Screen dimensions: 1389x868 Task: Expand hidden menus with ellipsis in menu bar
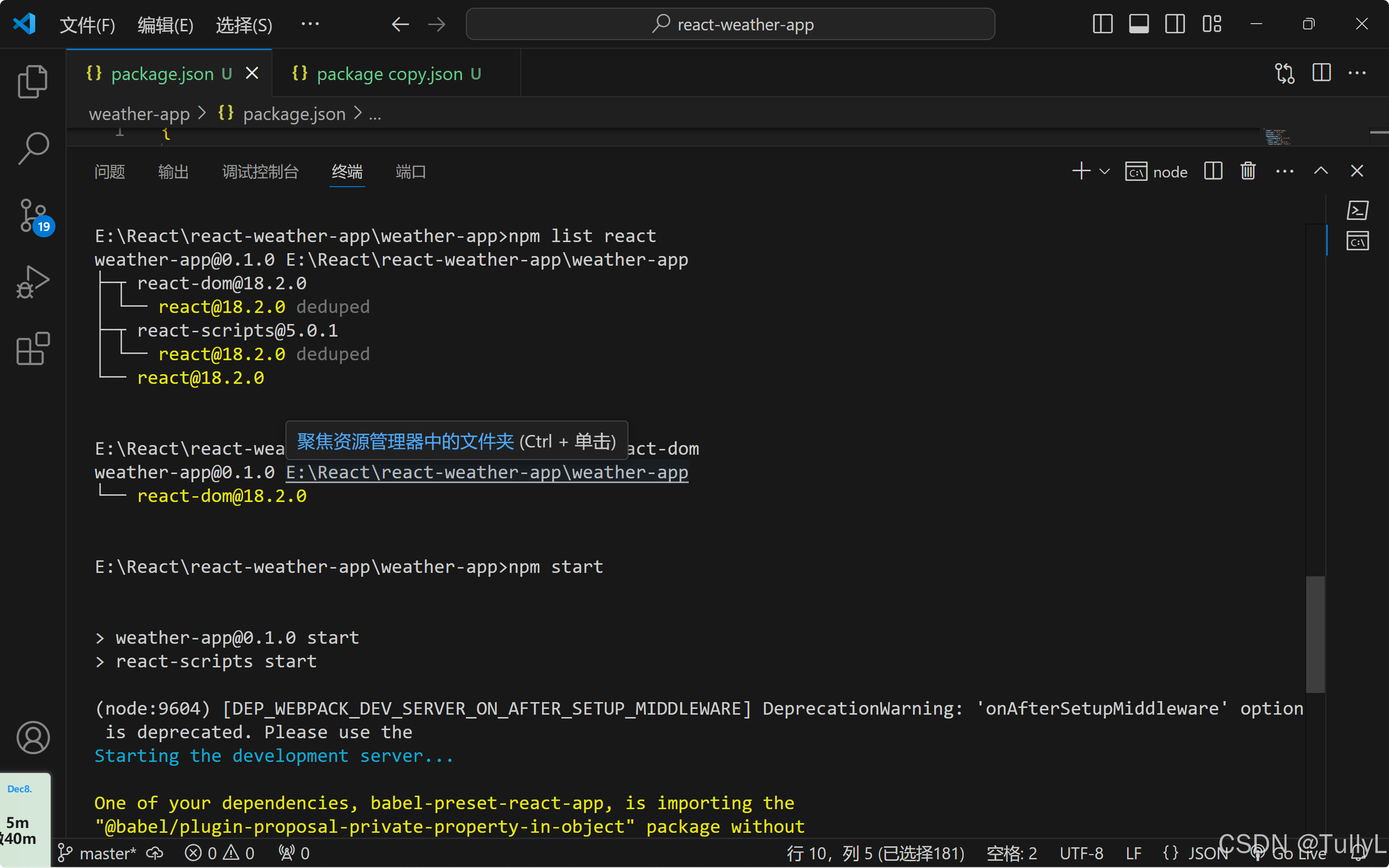(x=310, y=24)
